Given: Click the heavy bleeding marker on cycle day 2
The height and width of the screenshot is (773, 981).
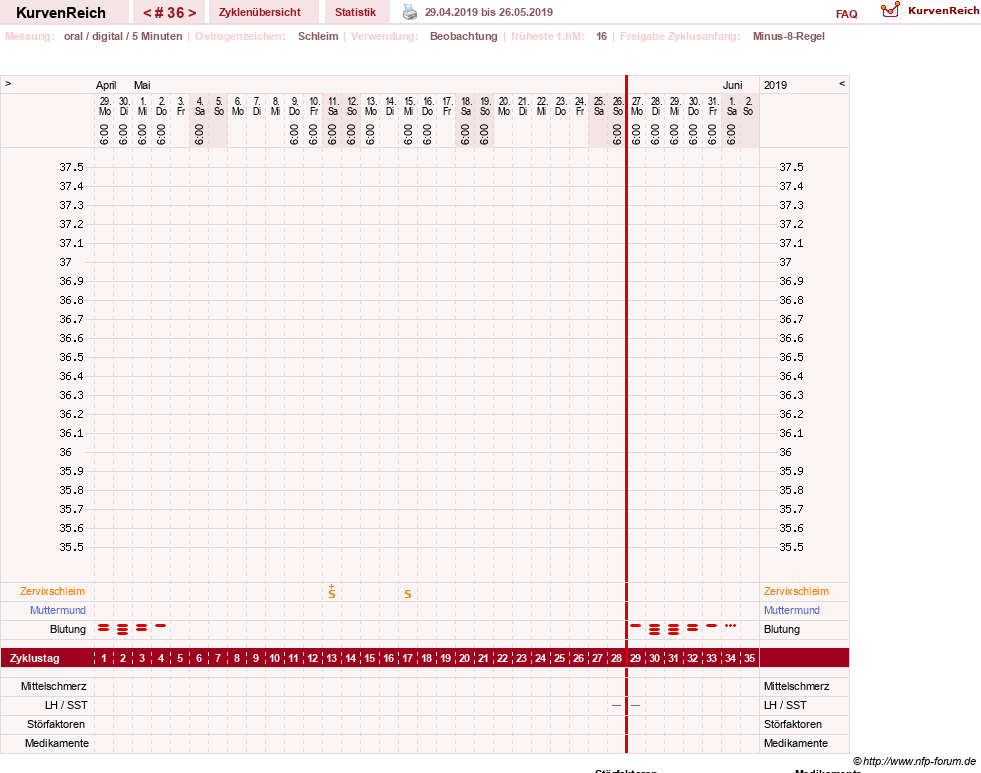Looking at the screenshot, I should tap(123, 629).
